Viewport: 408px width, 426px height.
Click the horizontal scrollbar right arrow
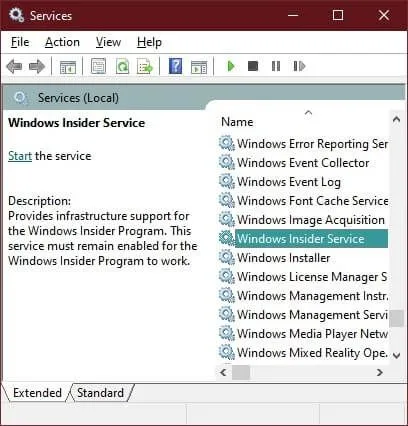coord(380,372)
